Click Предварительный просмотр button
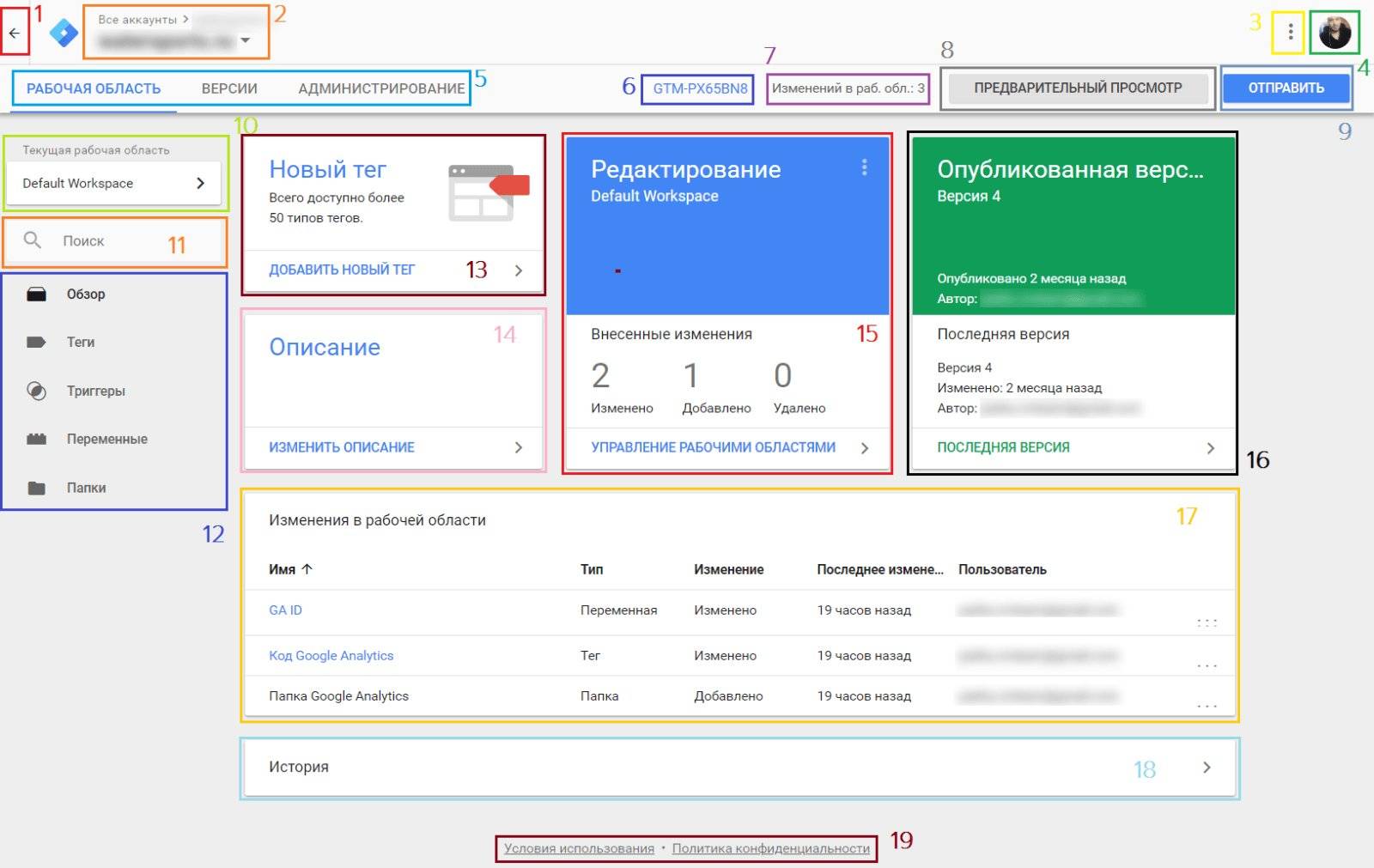The width and height of the screenshot is (1374, 868). (x=1077, y=88)
